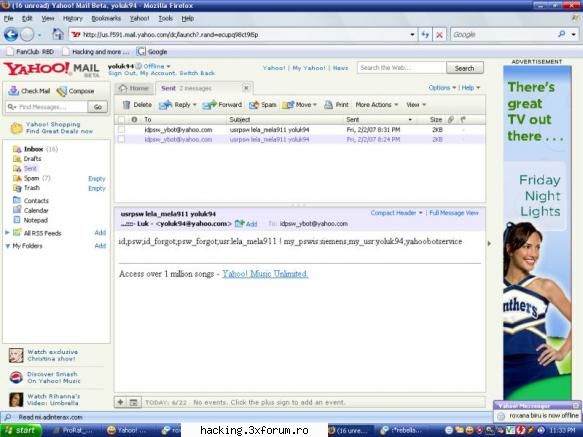583x437 pixels.
Task: Switch to the Home tab
Action: pos(134,88)
